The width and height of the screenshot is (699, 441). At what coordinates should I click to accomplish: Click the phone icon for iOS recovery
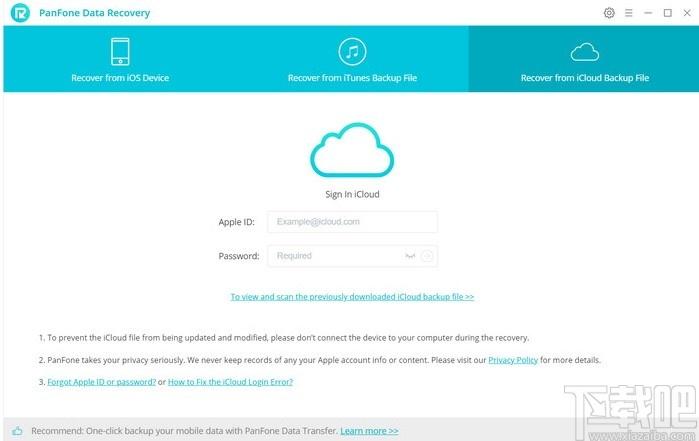pyautogui.click(x=120, y=52)
